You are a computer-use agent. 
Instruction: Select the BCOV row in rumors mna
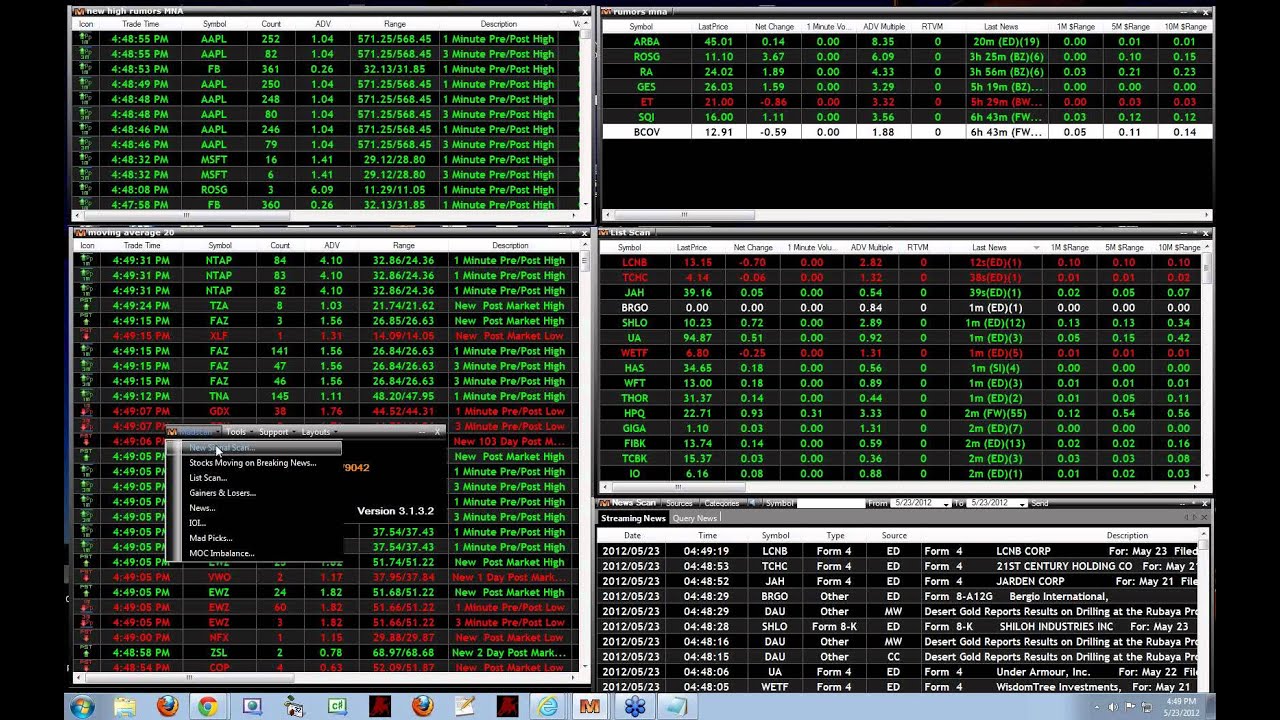[906, 132]
